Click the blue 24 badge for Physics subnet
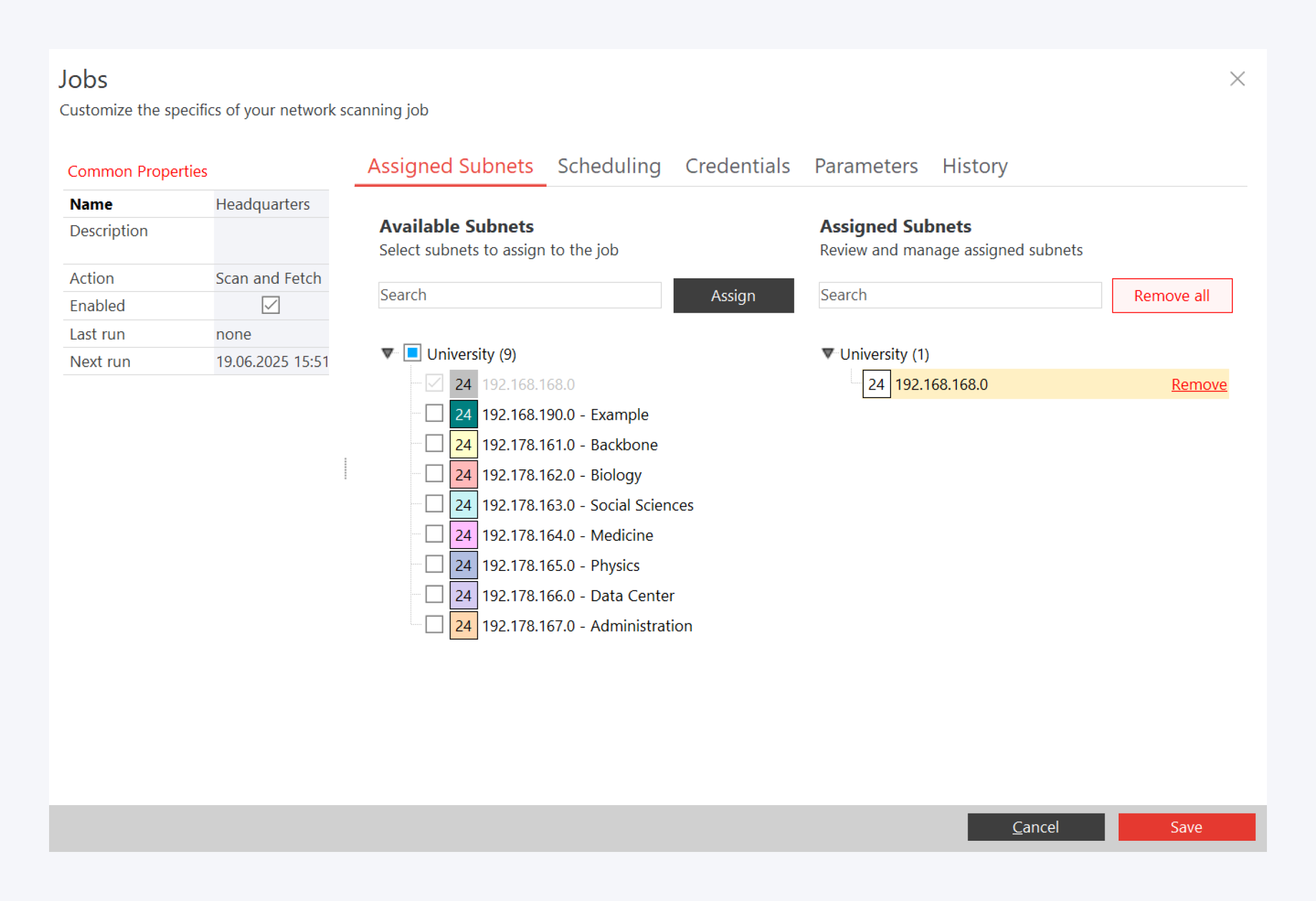Image resolution: width=1316 pixels, height=901 pixels. point(463,565)
